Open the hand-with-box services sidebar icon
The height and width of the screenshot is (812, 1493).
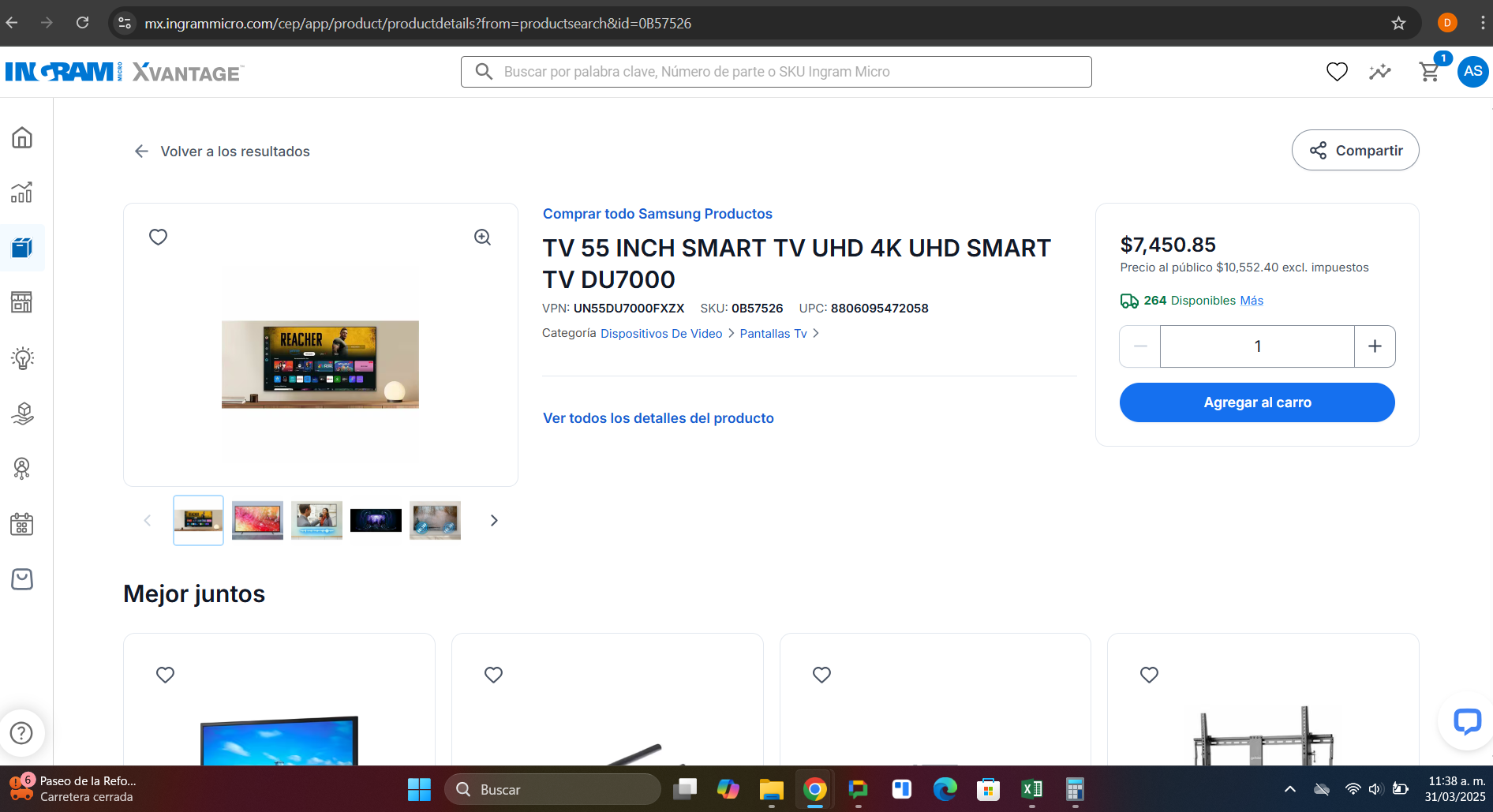tap(22, 413)
